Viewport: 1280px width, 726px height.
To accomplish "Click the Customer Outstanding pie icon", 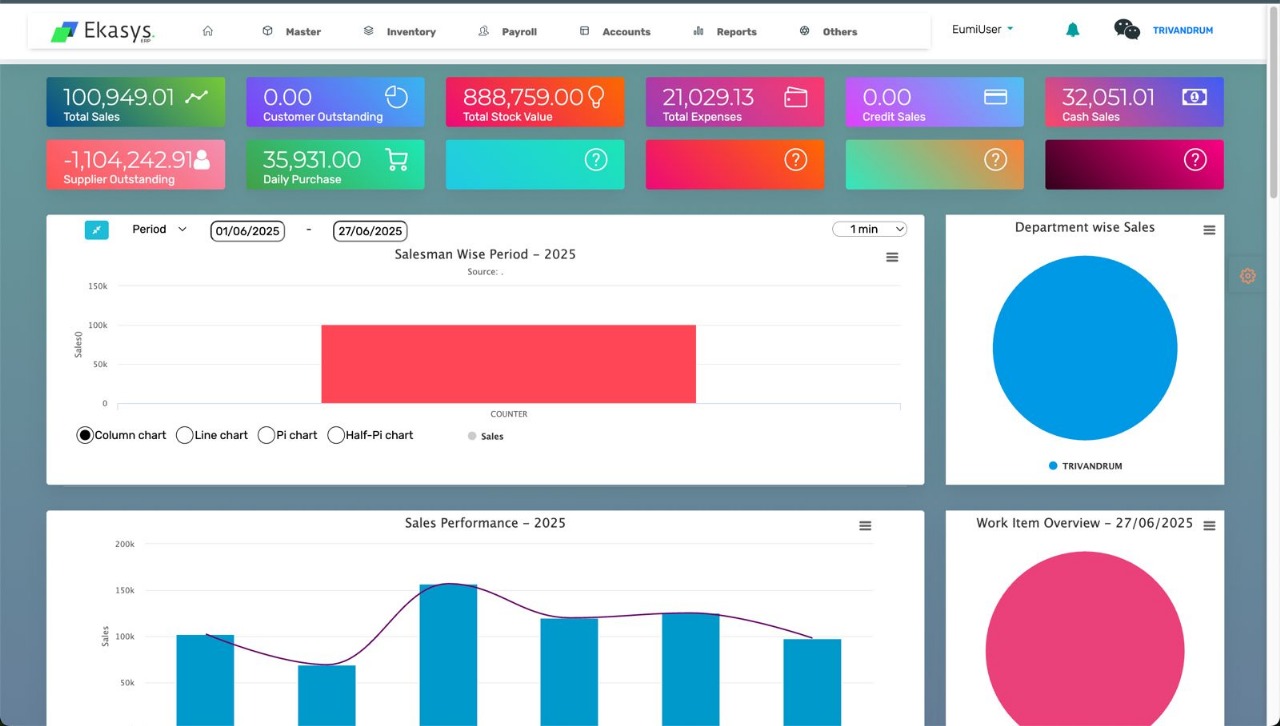I will click(x=397, y=96).
